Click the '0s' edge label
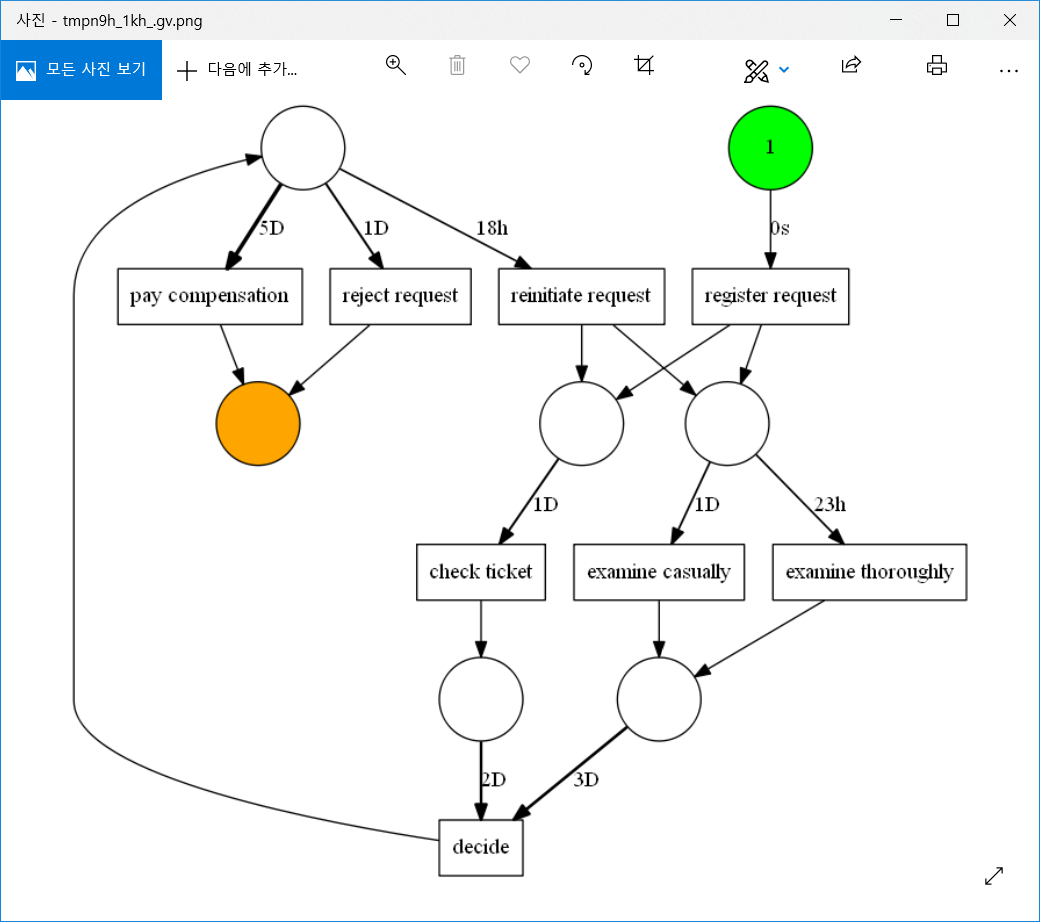Image resolution: width=1040 pixels, height=922 pixels. 780,228
